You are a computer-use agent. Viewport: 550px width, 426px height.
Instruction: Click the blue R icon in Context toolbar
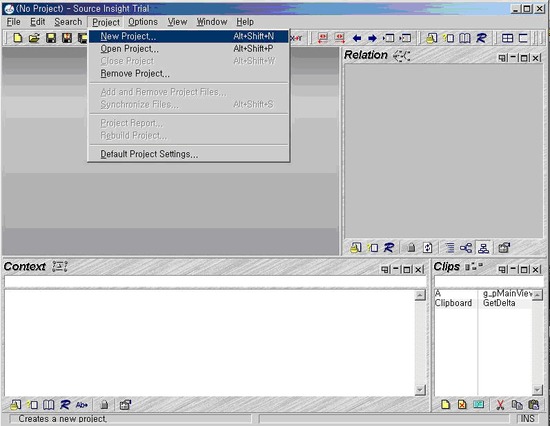click(65, 405)
